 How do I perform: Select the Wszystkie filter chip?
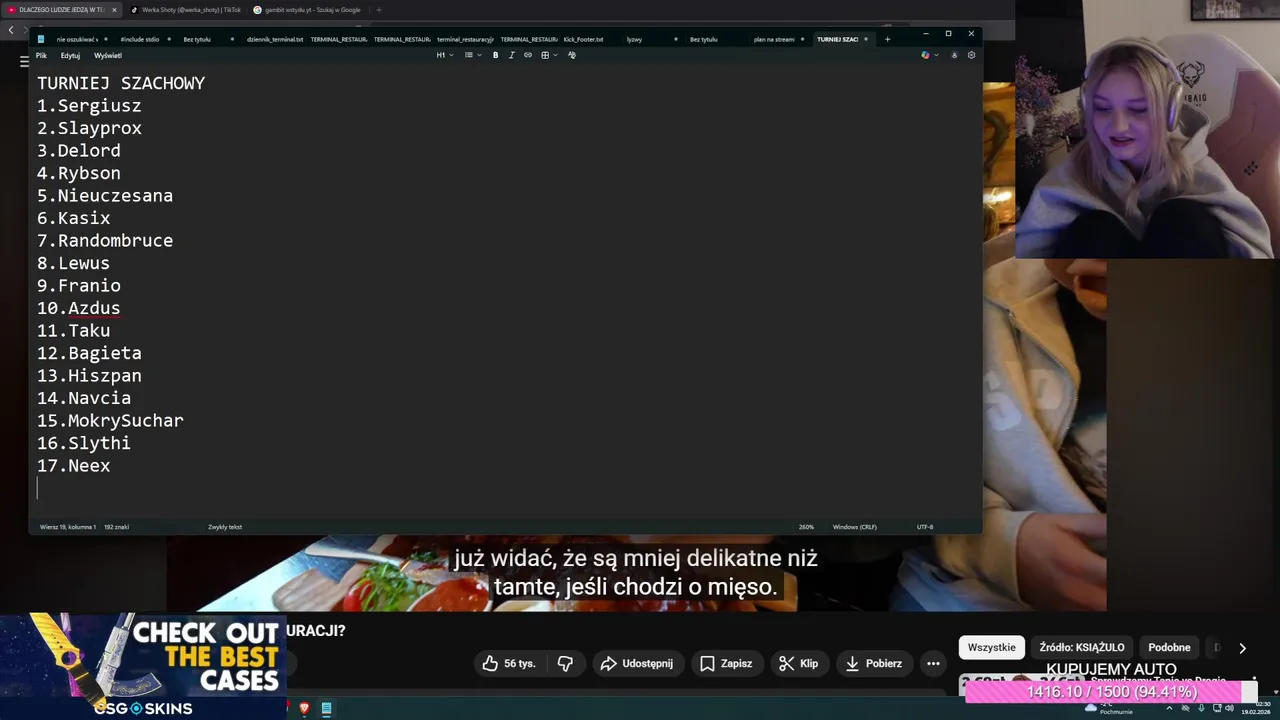991,647
